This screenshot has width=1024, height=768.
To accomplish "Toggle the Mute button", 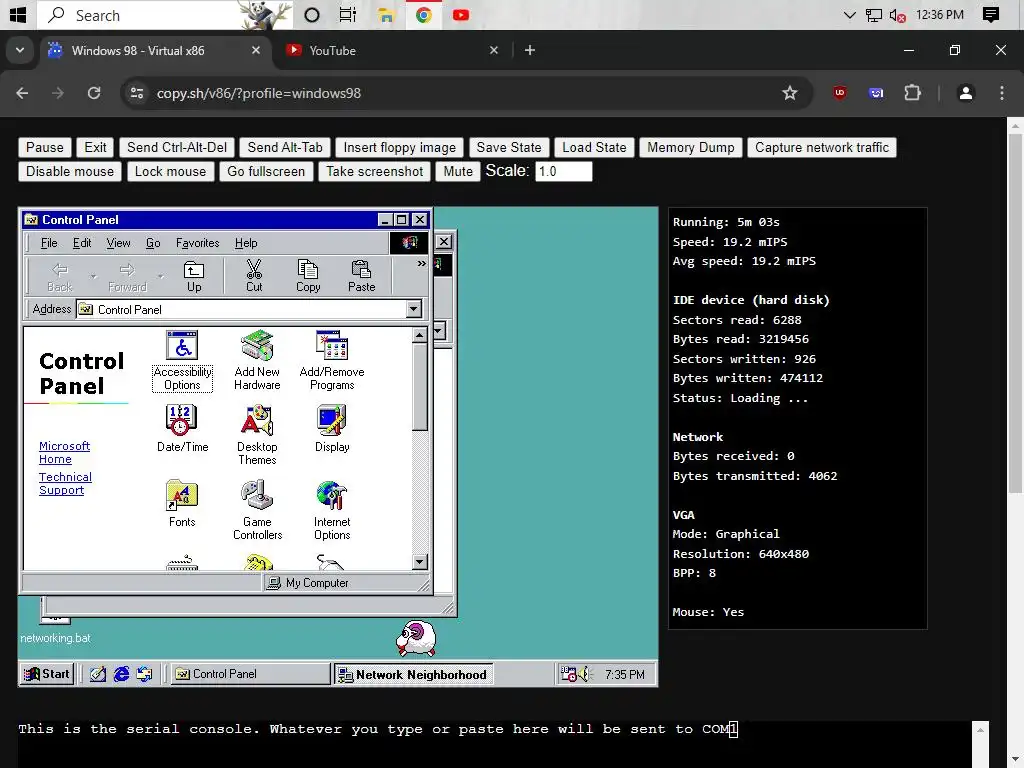I will coord(458,172).
